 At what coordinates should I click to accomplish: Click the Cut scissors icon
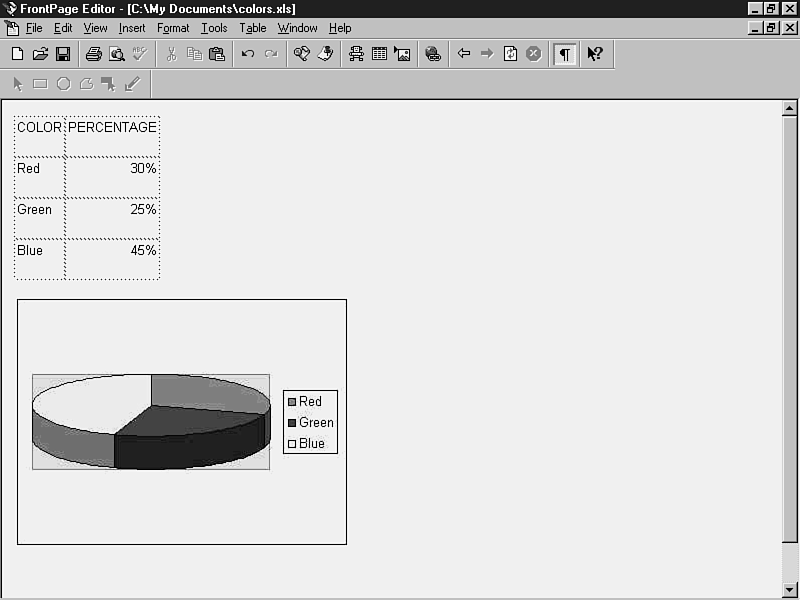point(171,54)
